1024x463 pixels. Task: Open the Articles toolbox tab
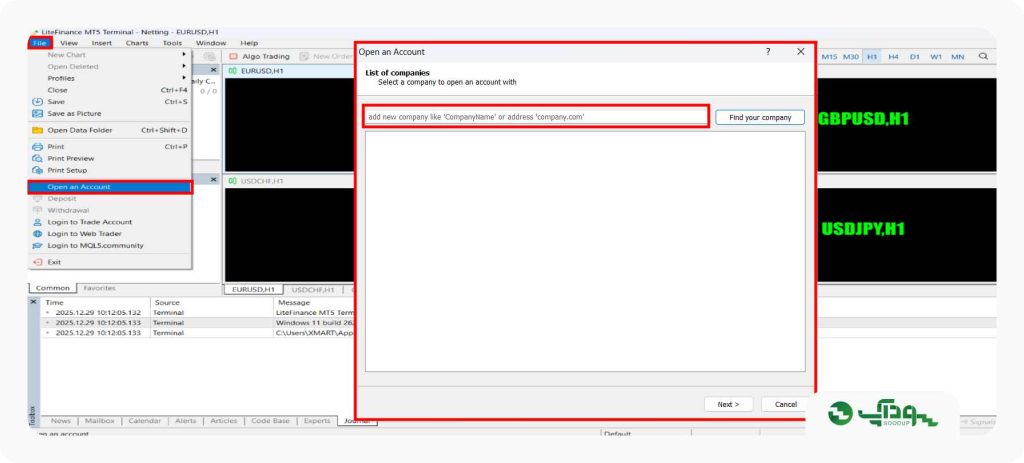point(224,421)
